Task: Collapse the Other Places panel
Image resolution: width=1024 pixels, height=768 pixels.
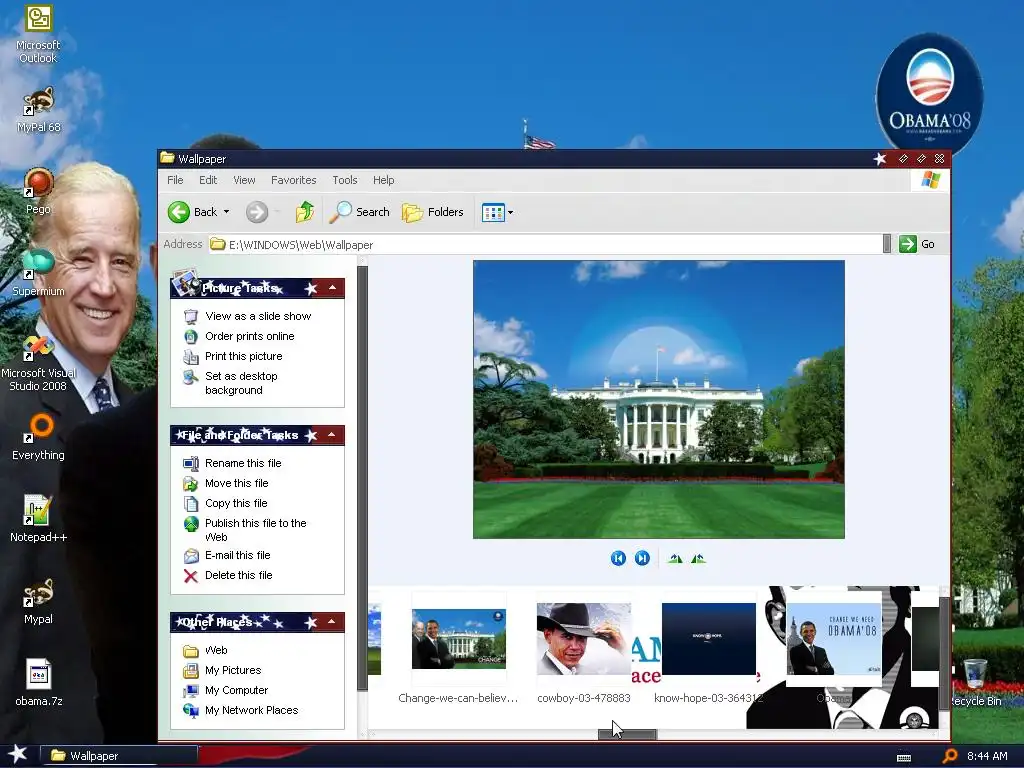Action: coord(332,621)
